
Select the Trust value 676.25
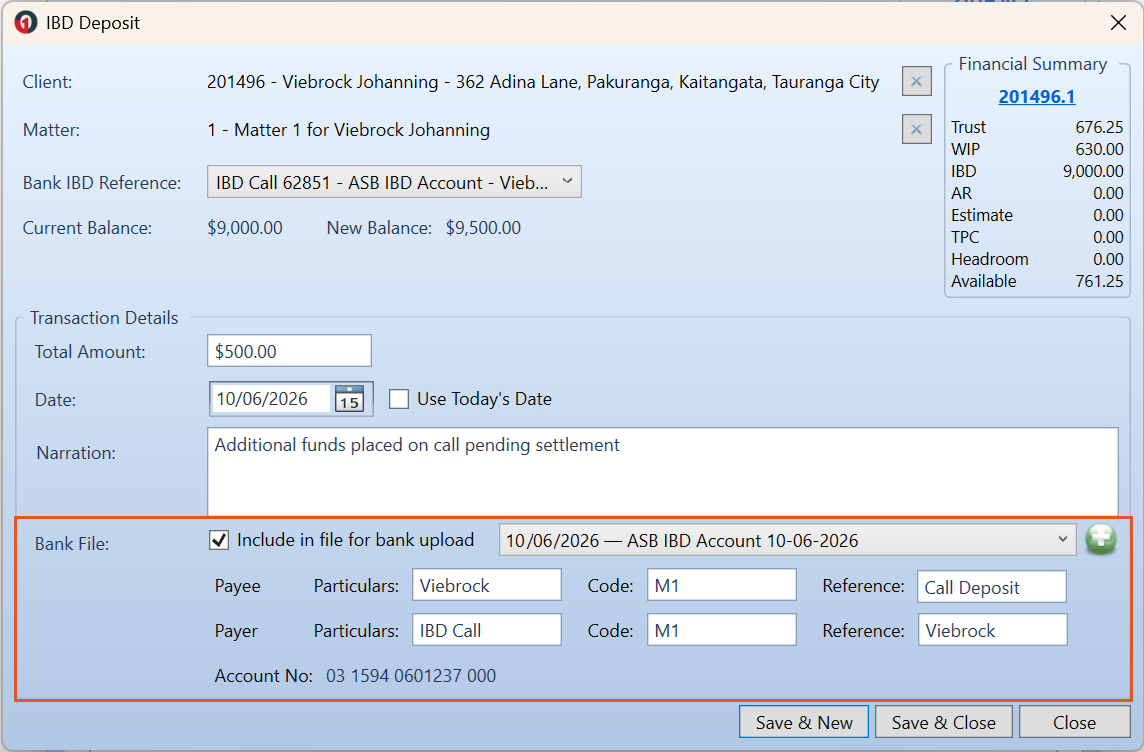[x=1099, y=127]
